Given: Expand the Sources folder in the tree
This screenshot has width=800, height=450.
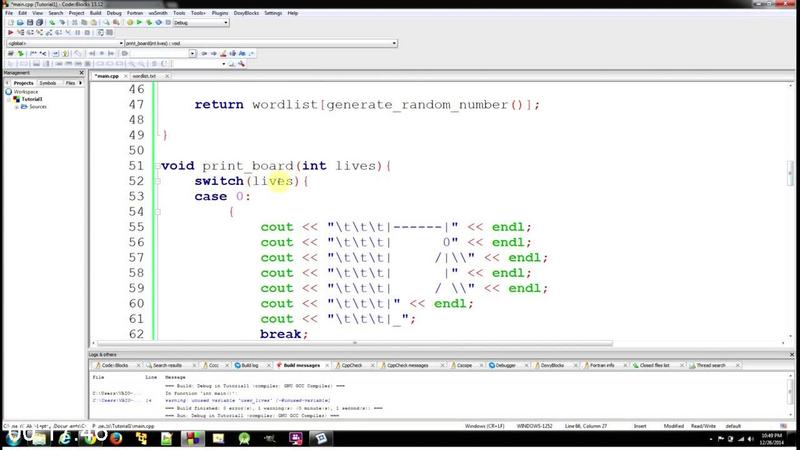Looking at the screenshot, I should [16, 107].
